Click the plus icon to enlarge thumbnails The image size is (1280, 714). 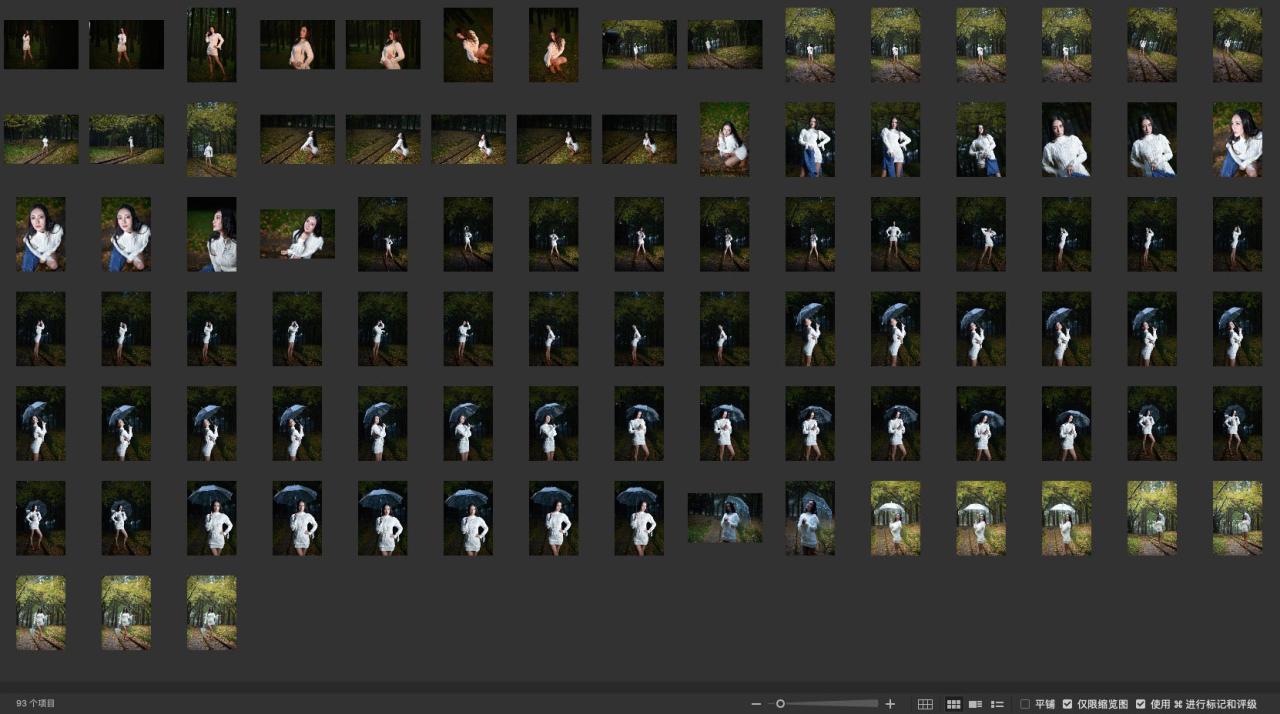(x=890, y=704)
